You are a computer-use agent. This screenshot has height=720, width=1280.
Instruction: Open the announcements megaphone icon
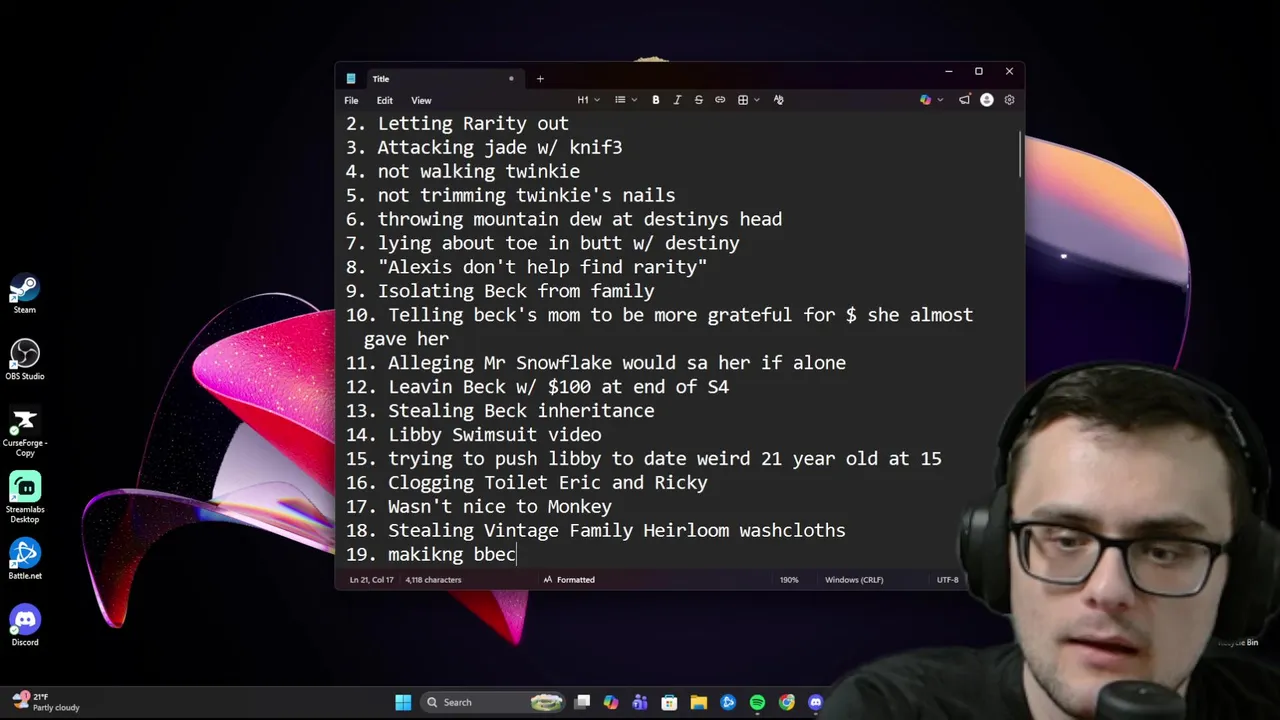click(x=964, y=100)
